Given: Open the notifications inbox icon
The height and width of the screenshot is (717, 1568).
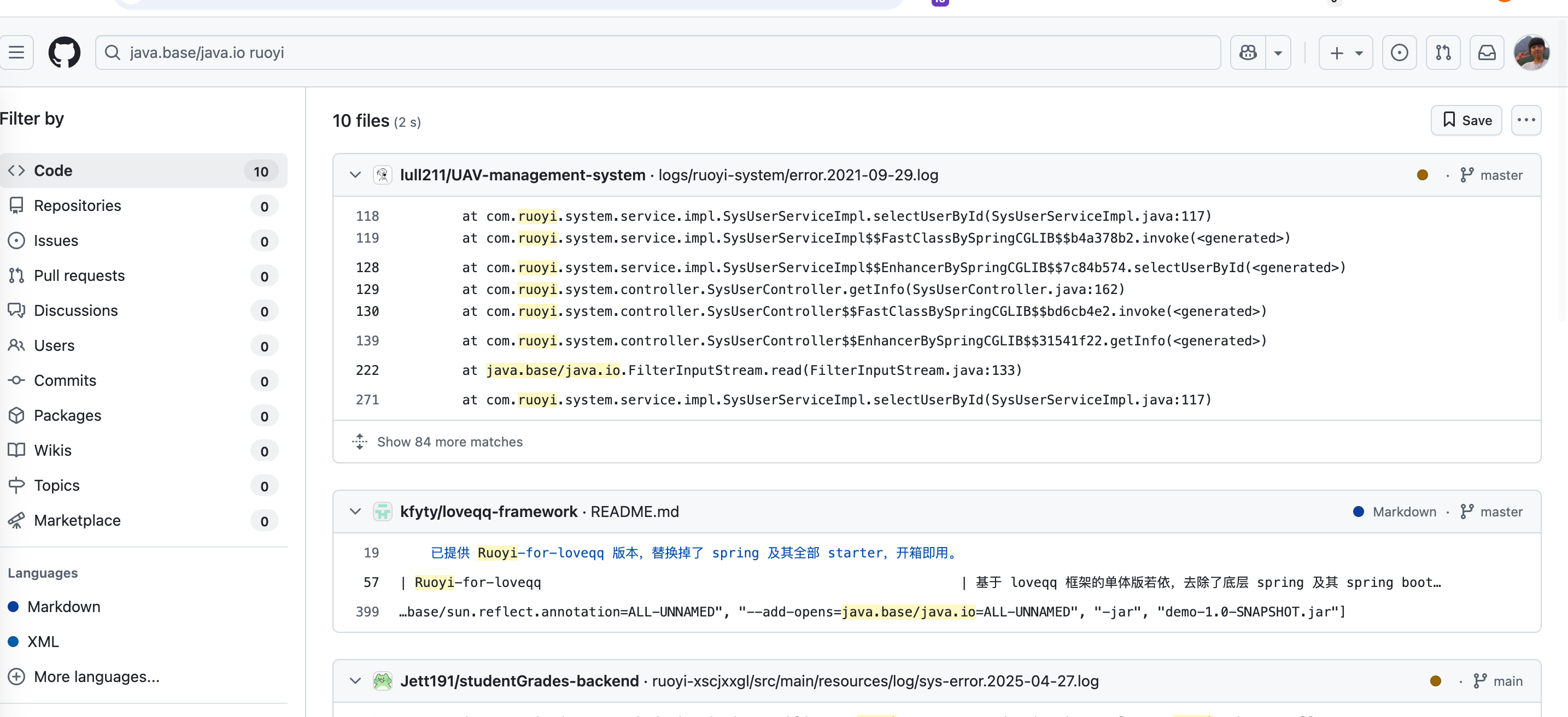Looking at the screenshot, I should (x=1487, y=52).
